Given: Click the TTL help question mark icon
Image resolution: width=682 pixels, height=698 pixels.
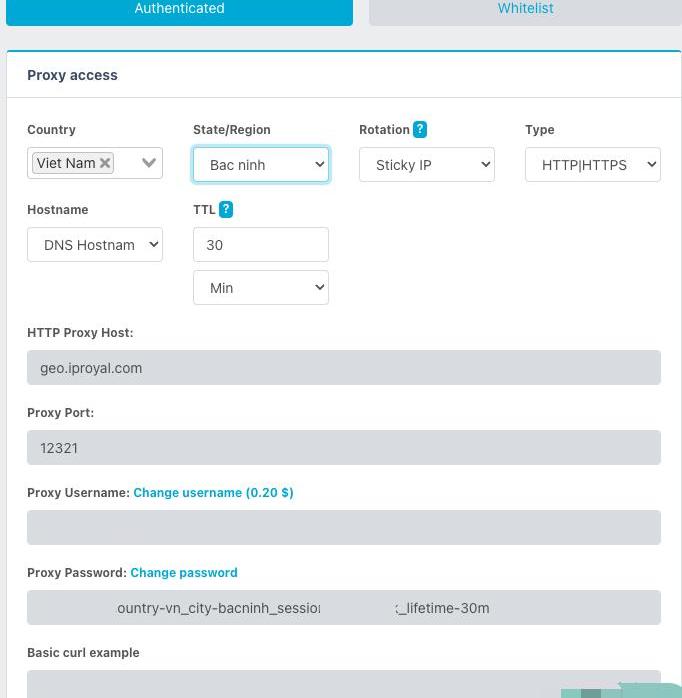Looking at the screenshot, I should pos(226,210).
